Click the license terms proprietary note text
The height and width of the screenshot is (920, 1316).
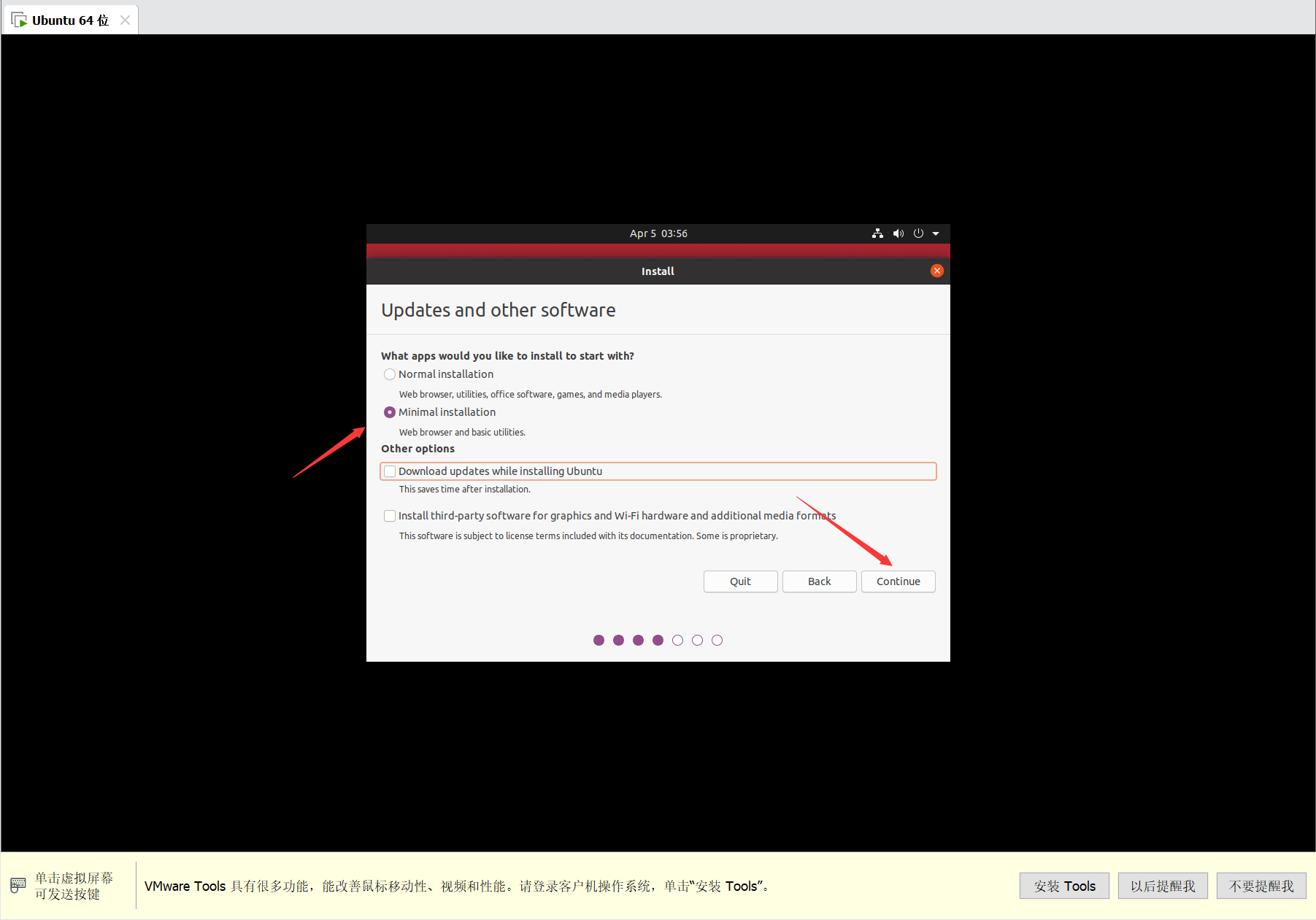[588, 536]
